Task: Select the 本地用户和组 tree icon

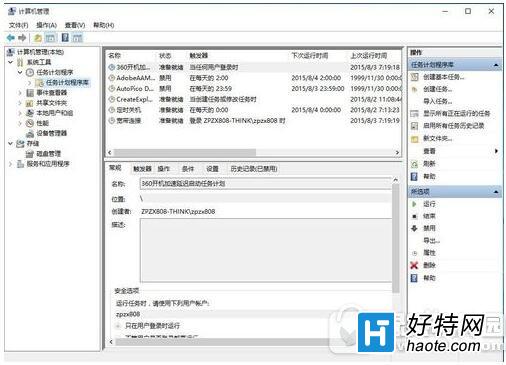Action: (x=30, y=113)
